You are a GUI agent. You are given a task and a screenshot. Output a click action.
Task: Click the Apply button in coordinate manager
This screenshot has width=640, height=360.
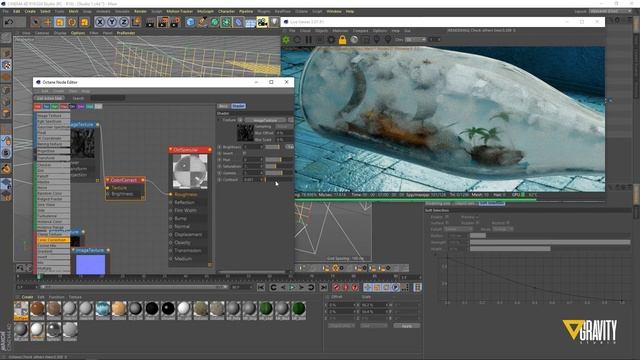(407, 326)
